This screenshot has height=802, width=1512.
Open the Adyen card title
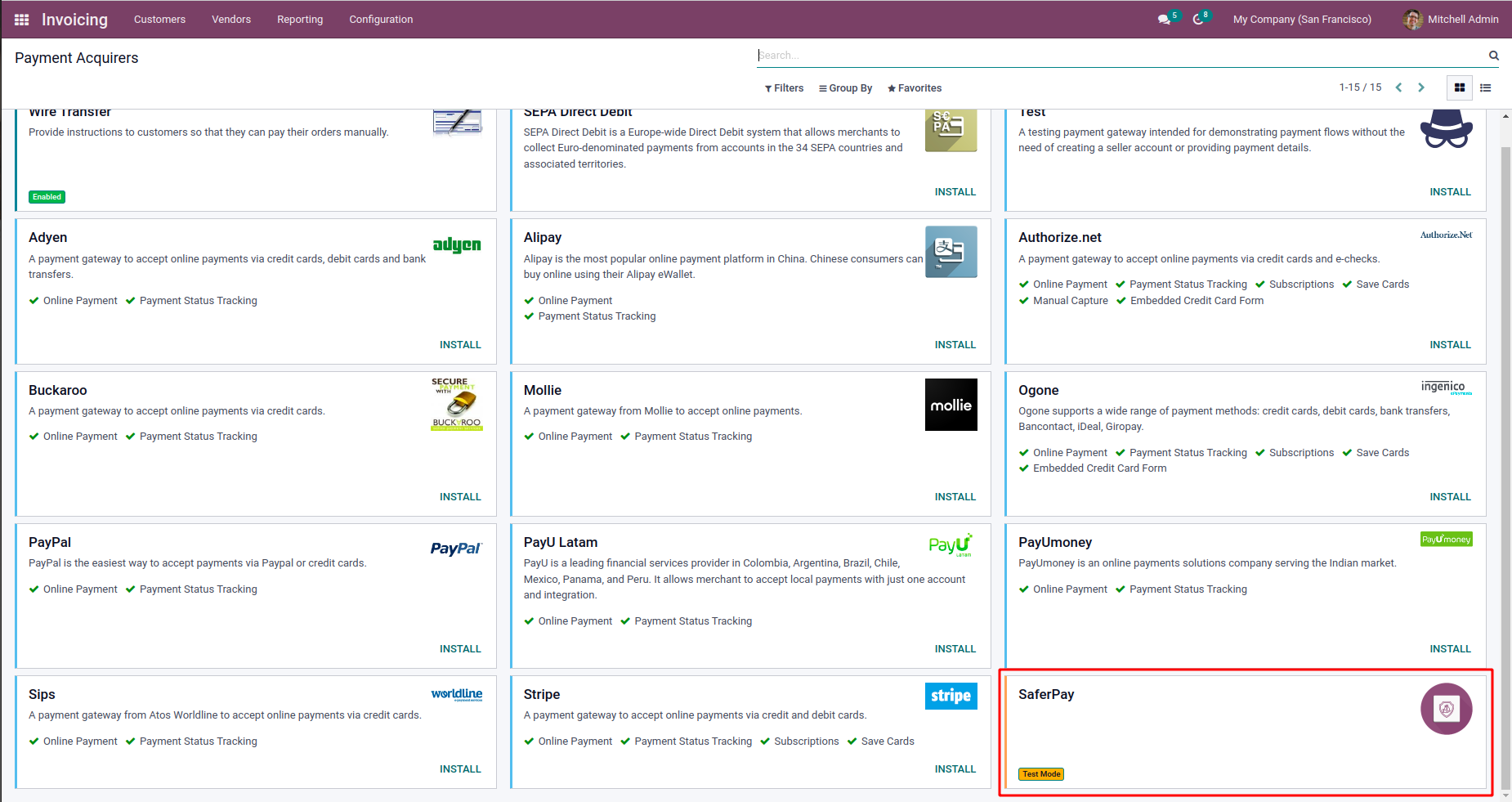(x=48, y=237)
